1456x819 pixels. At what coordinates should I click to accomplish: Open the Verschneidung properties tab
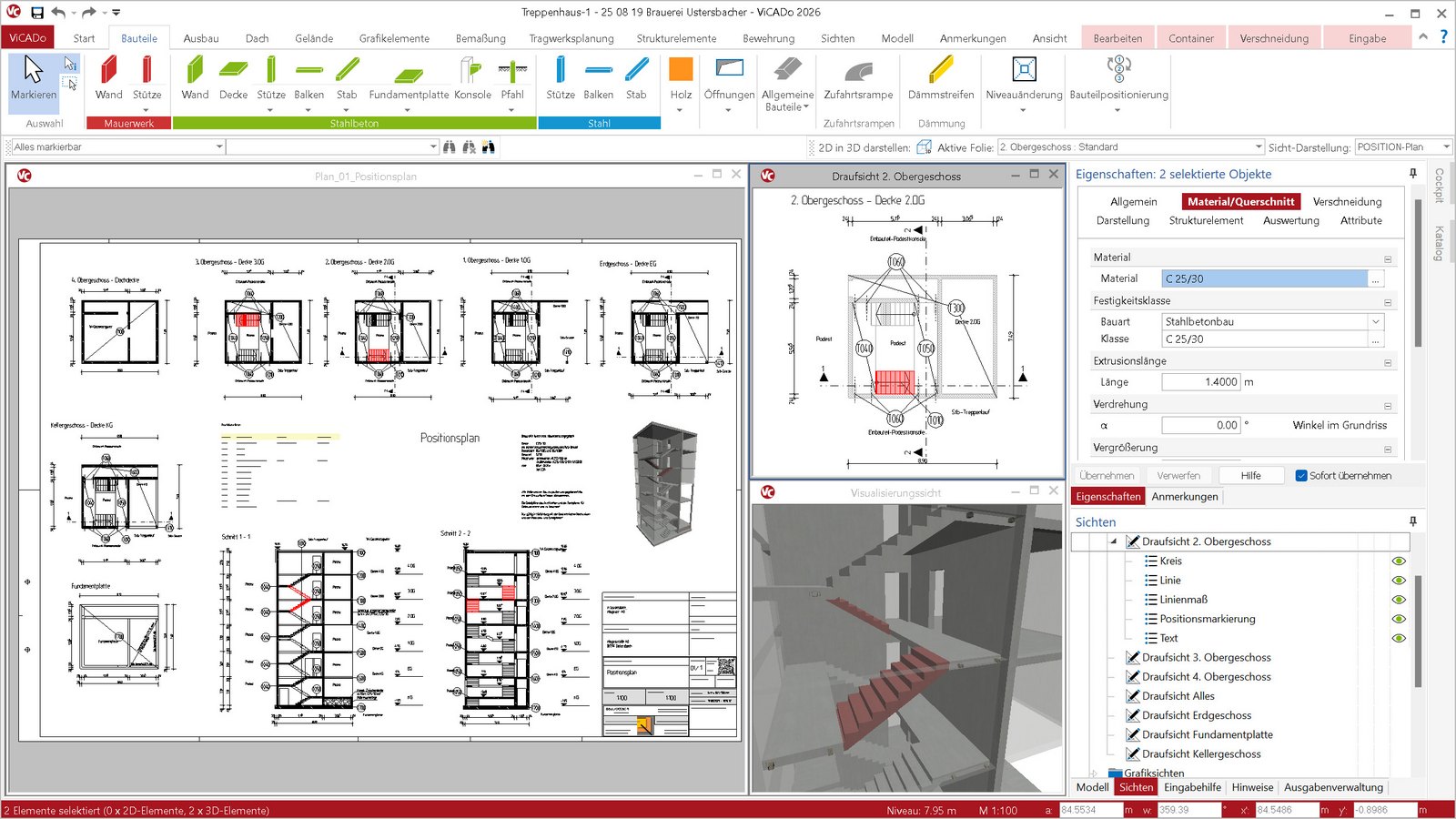click(x=1347, y=201)
